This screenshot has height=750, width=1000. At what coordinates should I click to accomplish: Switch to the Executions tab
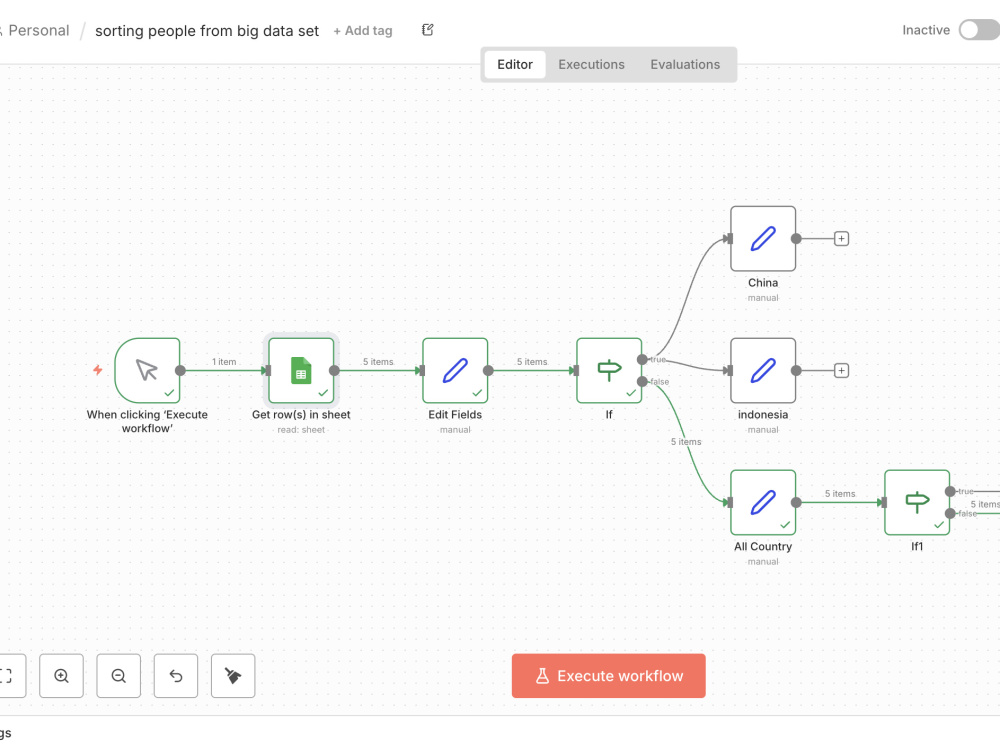(x=591, y=64)
